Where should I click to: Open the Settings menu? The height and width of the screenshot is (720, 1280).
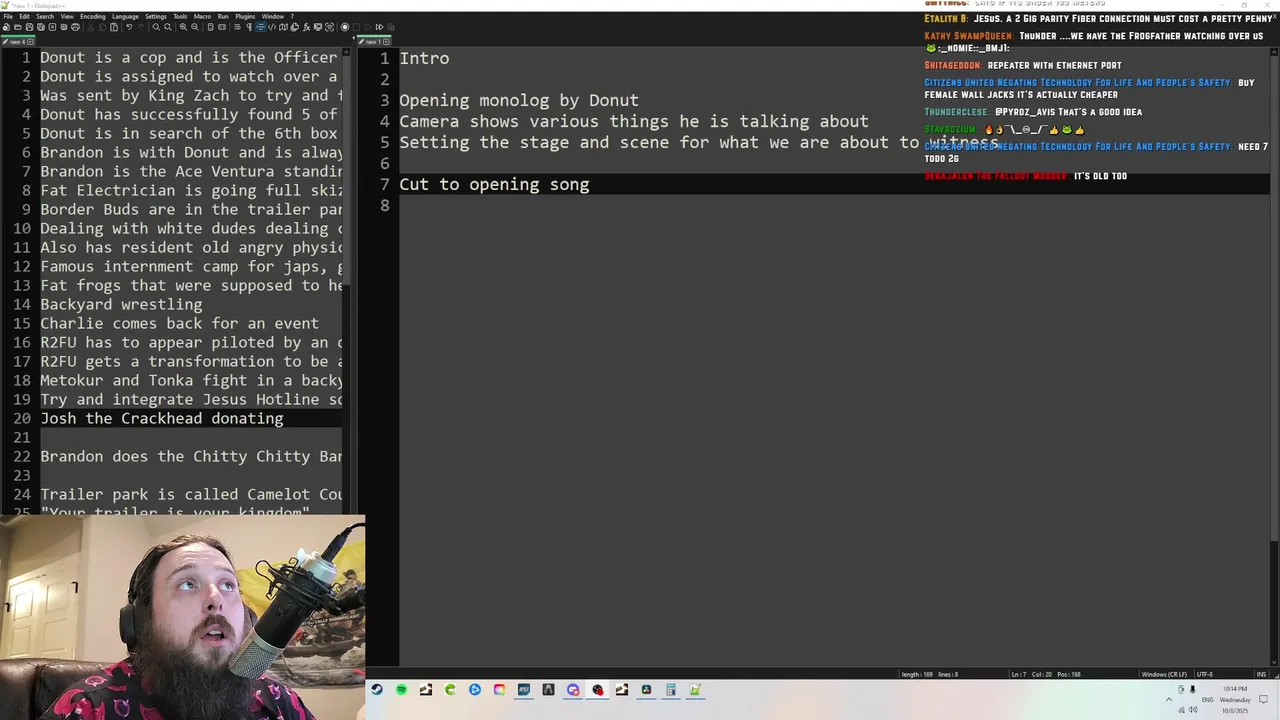[x=156, y=16]
